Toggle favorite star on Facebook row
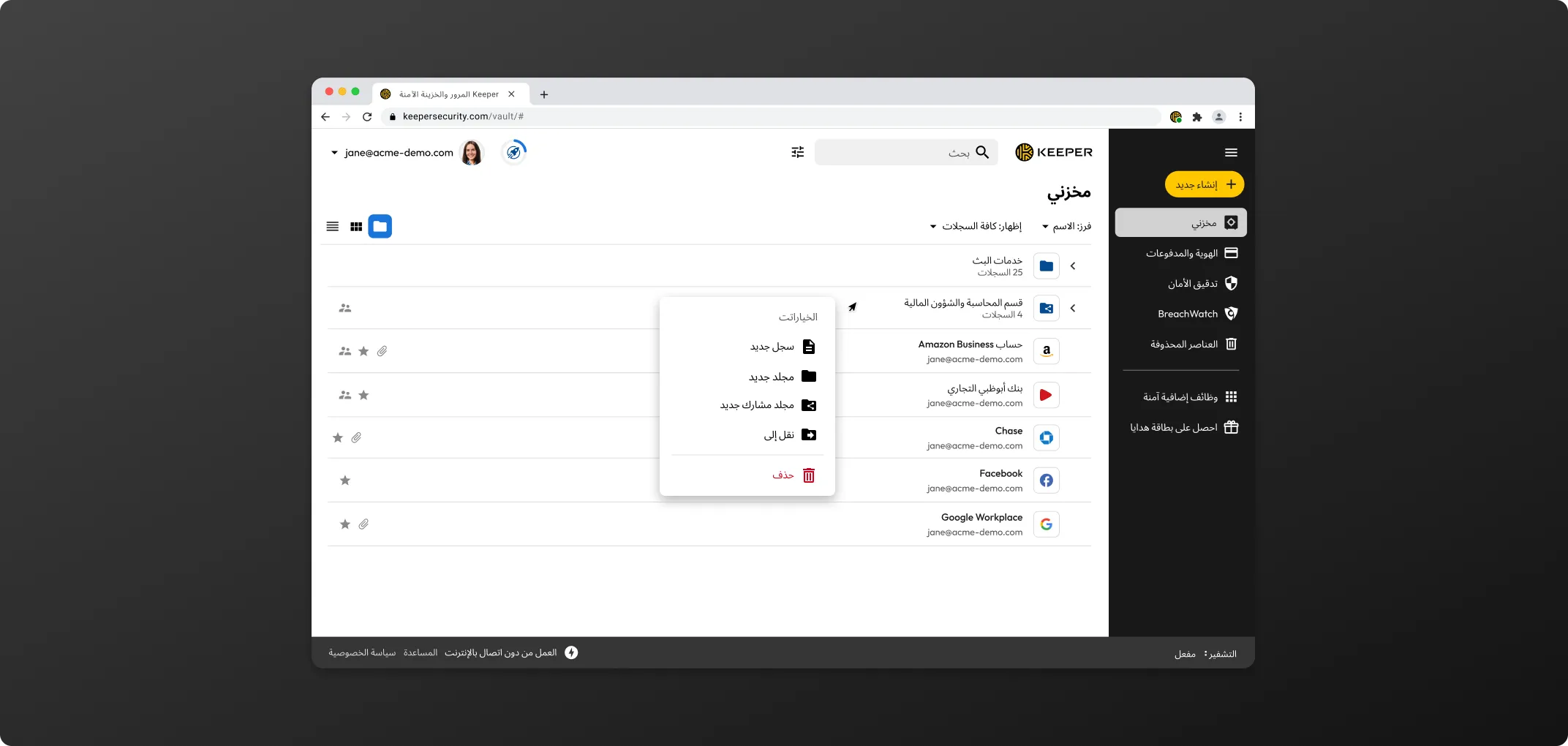The width and height of the screenshot is (1568, 746). click(x=345, y=481)
